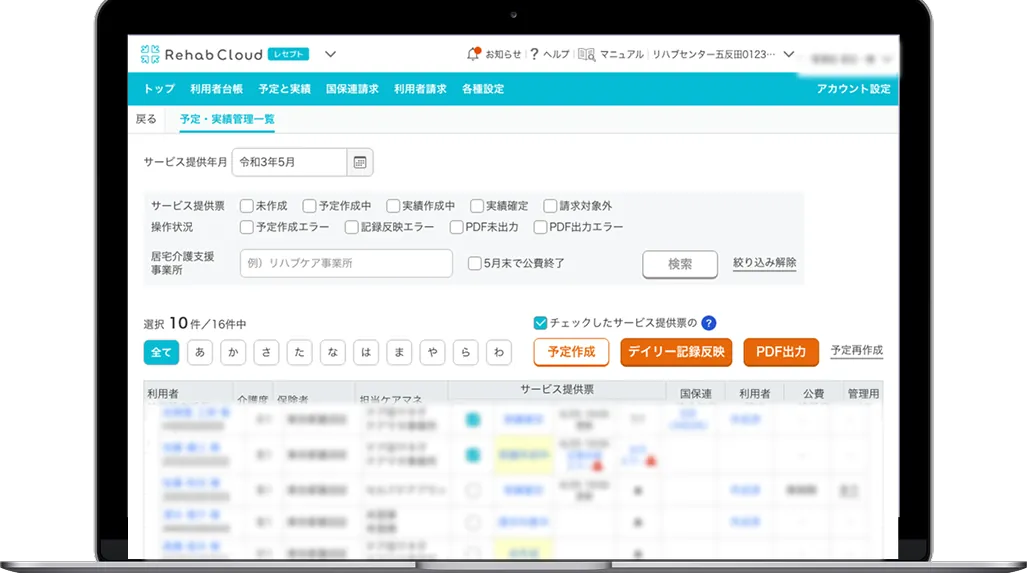Check the 実績作成中 checkbox
1028x574 pixels.
[x=393, y=206]
